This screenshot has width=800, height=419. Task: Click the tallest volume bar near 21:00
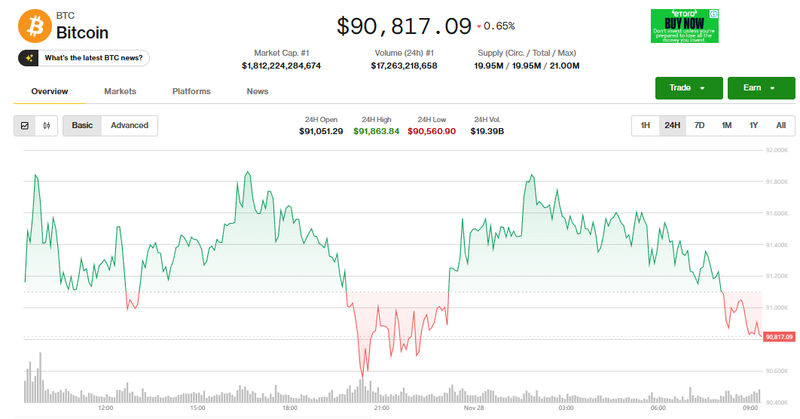click(x=362, y=385)
